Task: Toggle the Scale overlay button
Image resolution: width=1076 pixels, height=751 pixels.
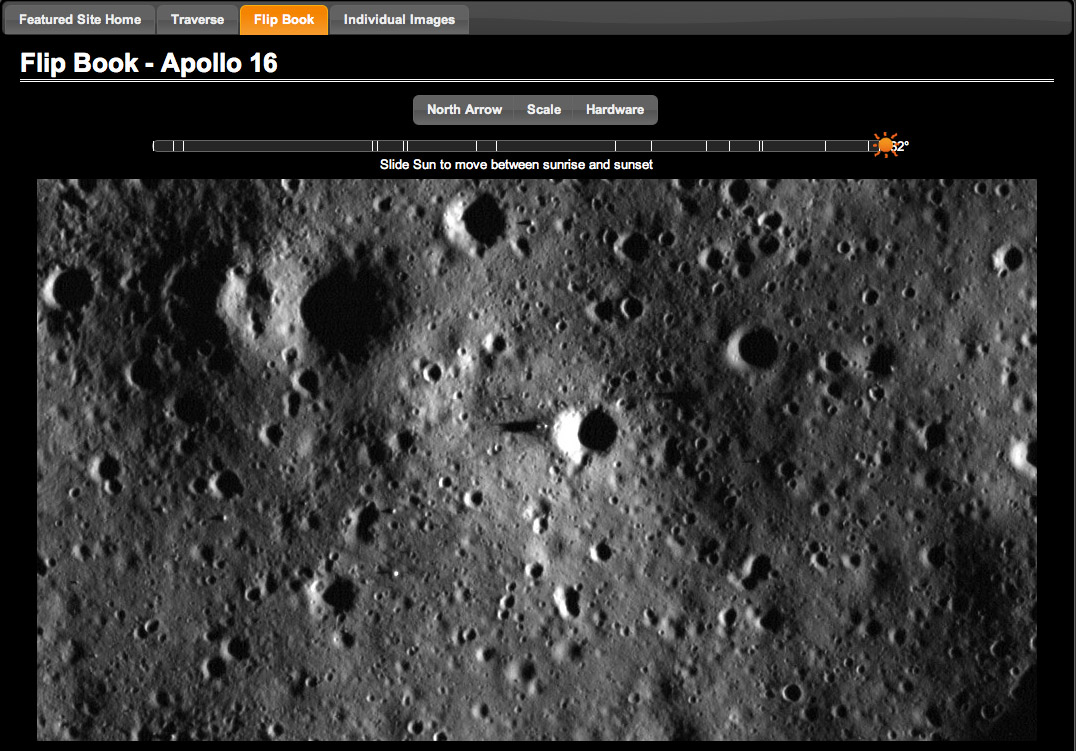Action: 543,110
